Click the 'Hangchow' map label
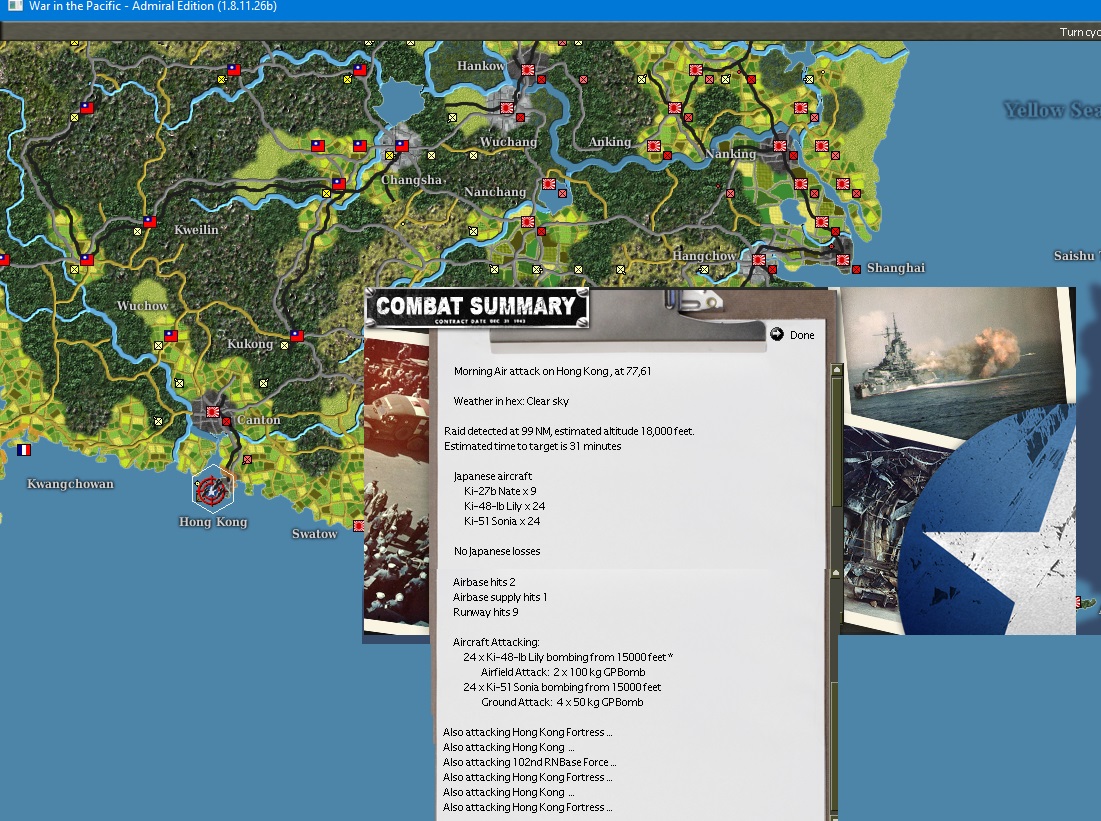The width and height of the screenshot is (1101, 821). 704,256
